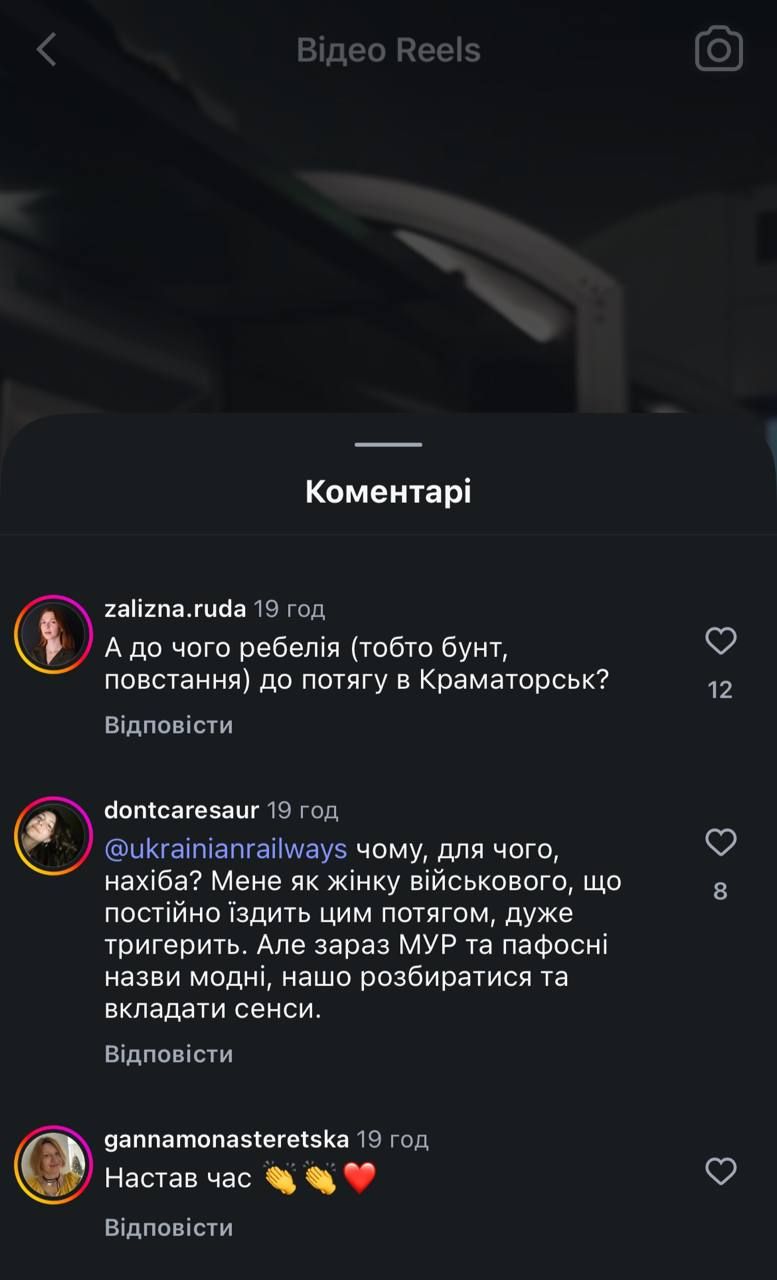Open zalizna.ruda's profile picture
Screen dimensions: 777x1280
point(53,635)
